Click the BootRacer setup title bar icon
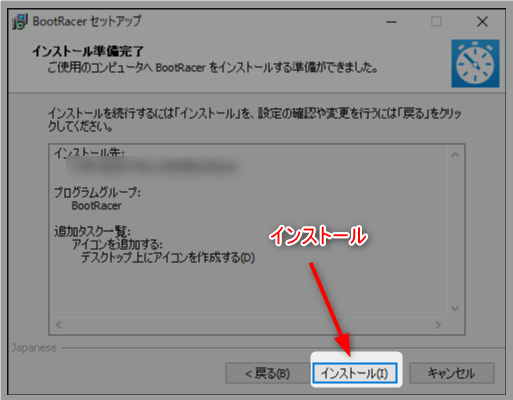This screenshot has height=400, width=513. (x=20, y=22)
